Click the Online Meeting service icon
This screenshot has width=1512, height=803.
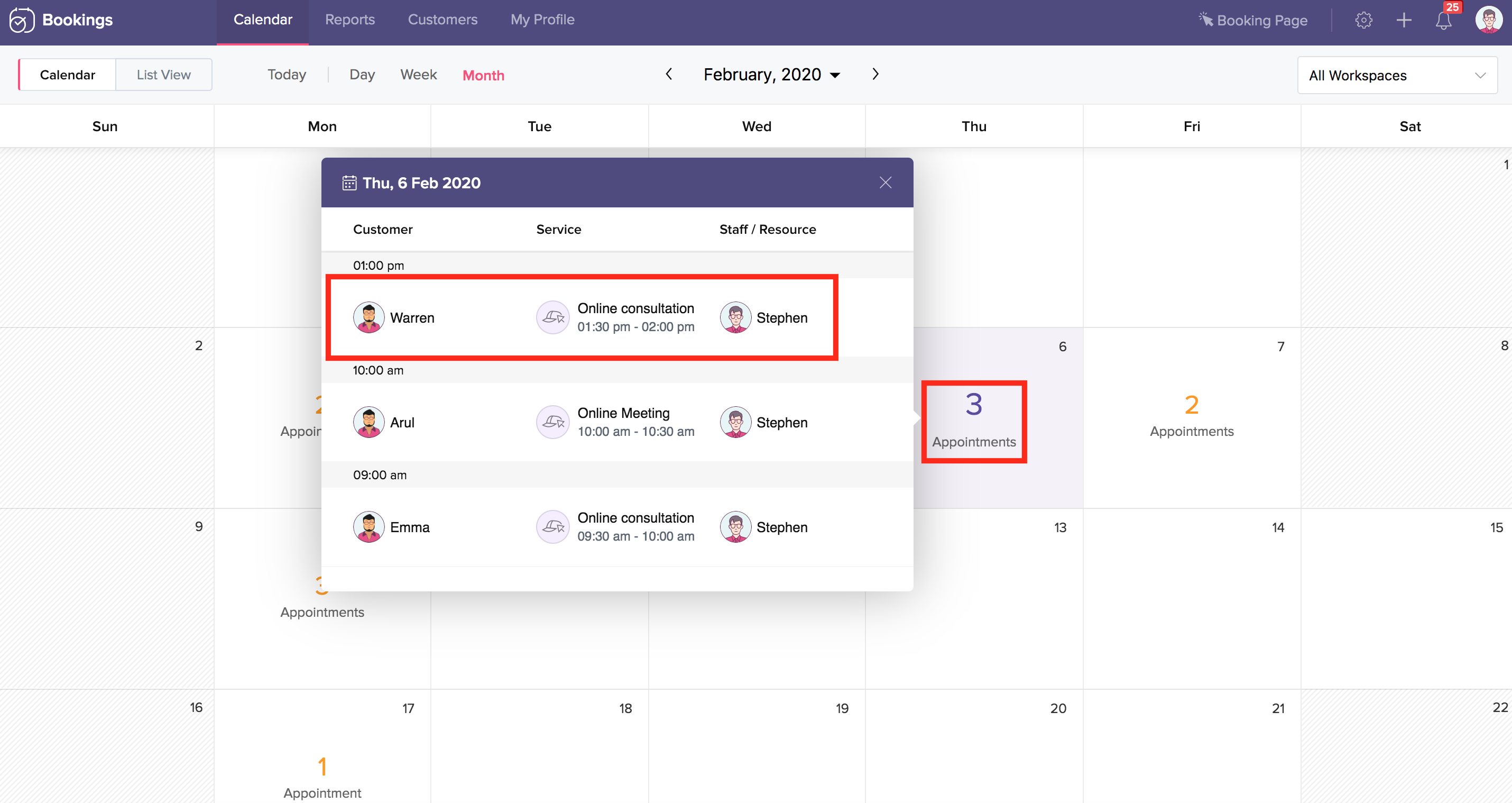(552, 422)
